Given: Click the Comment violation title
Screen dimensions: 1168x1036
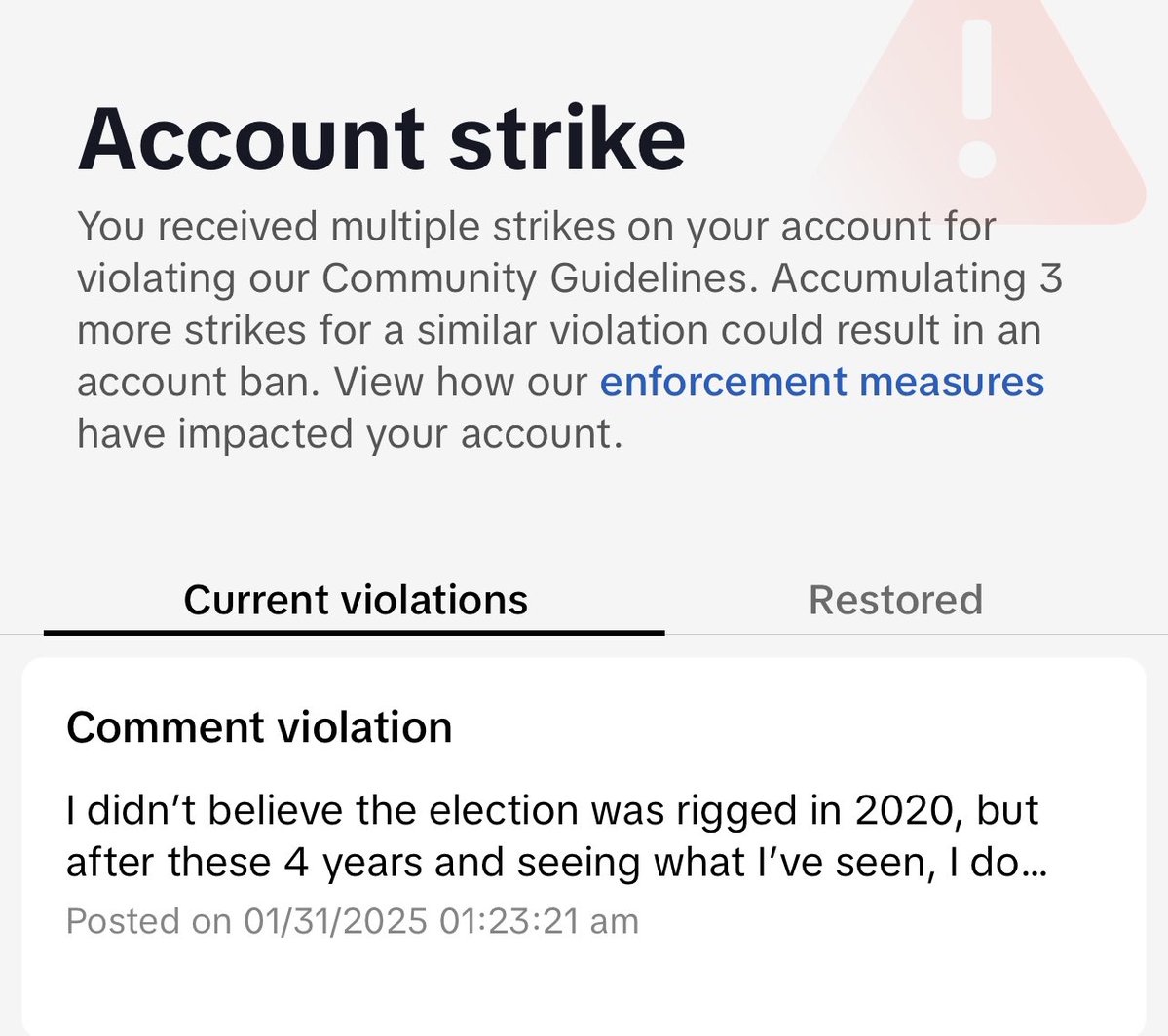Looking at the screenshot, I should click(x=259, y=727).
